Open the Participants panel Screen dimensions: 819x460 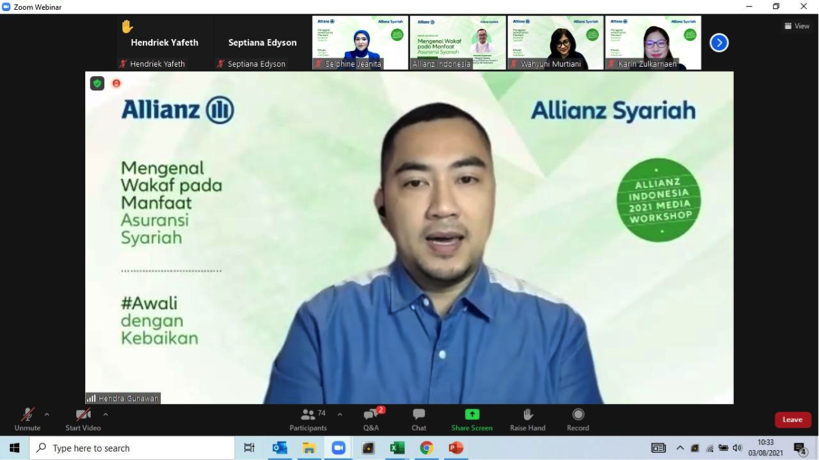[308, 420]
